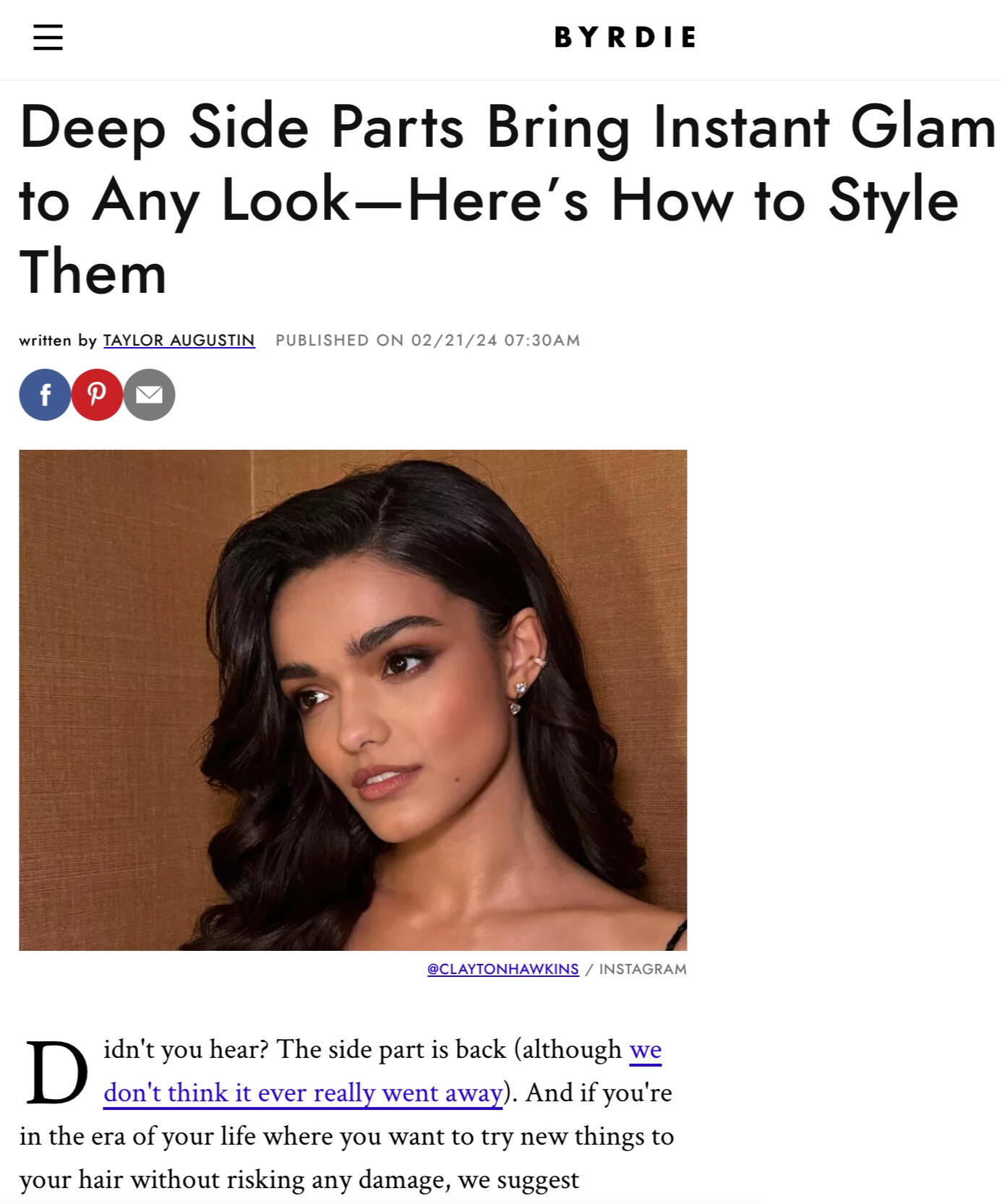Click the word "Them" in the headline

(x=93, y=273)
